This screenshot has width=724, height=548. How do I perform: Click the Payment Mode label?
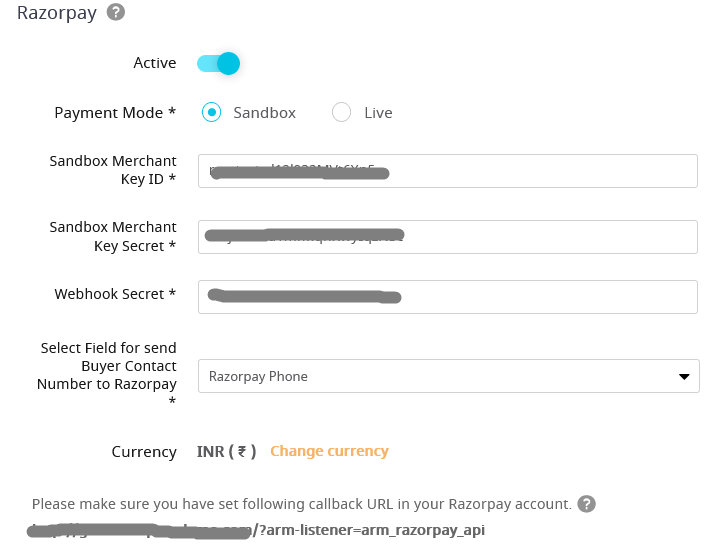115,113
